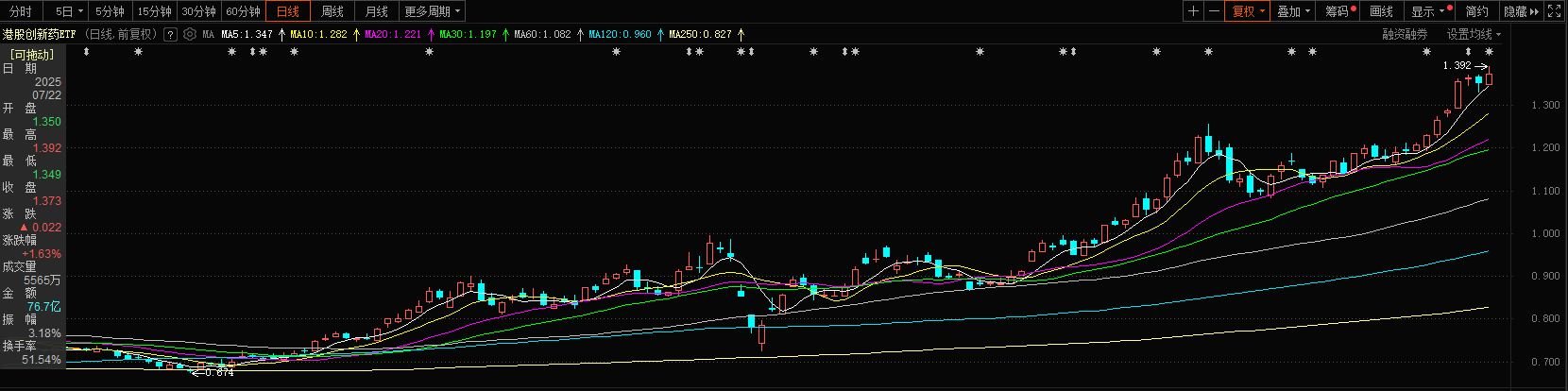The height and width of the screenshot is (391, 1568).
Task: Click the 5日 period tab text
Action: [63, 11]
